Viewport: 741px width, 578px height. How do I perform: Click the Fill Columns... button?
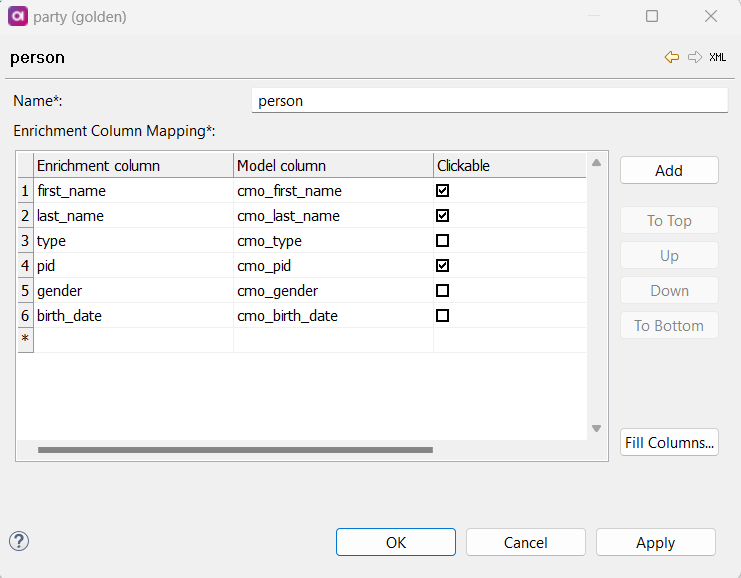click(x=669, y=442)
